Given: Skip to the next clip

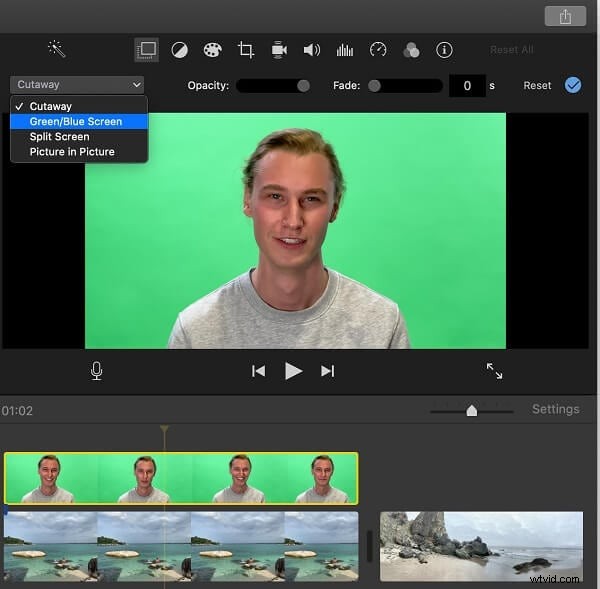Looking at the screenshot, I should click(328, 371).
